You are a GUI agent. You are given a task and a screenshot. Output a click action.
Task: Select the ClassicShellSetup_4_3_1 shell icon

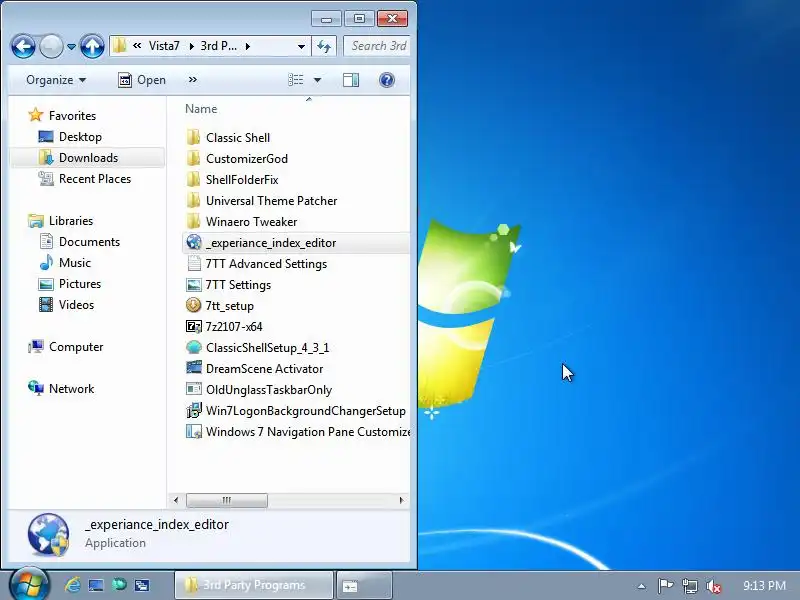193,347
